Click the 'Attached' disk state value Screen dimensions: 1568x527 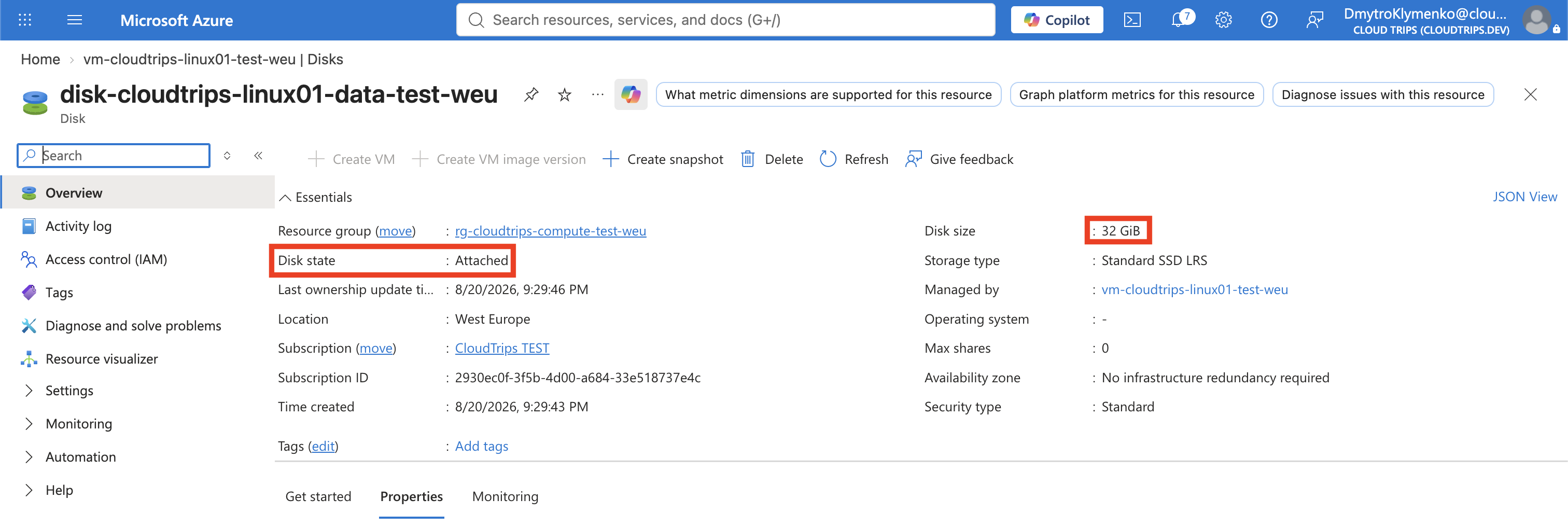tap(482, 260)
